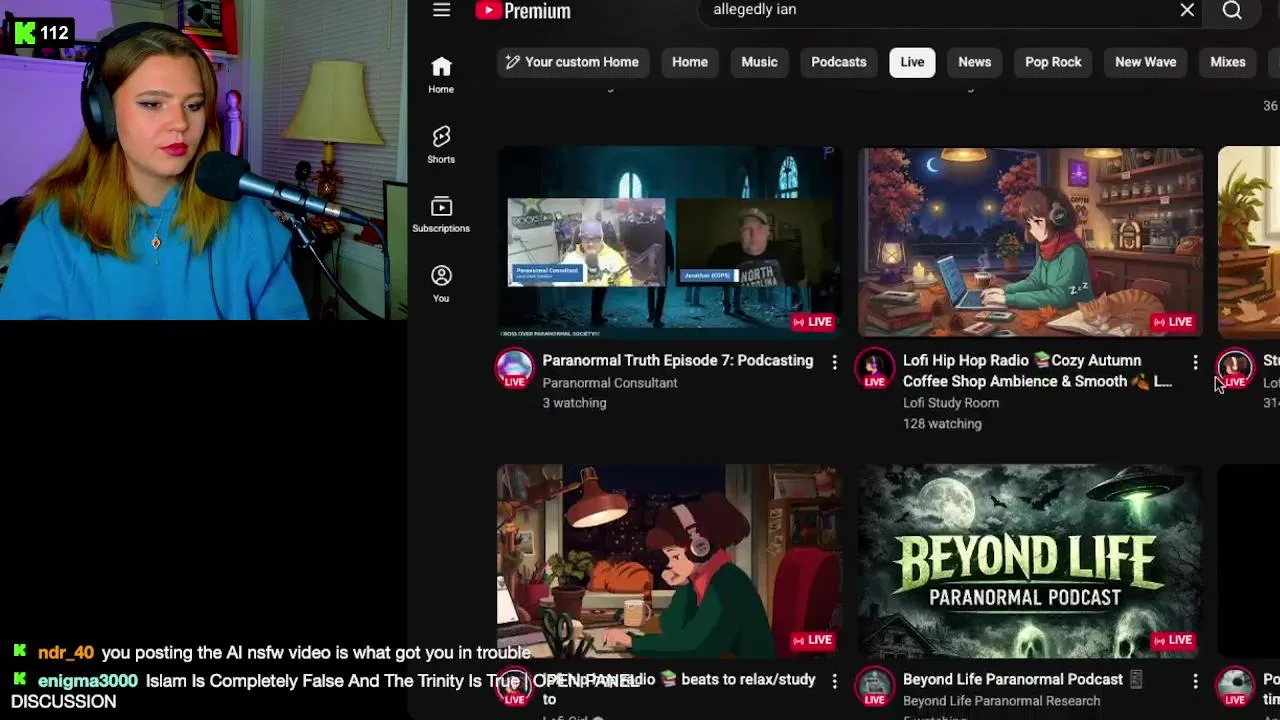Click chat username enigma3000

(x=88, y=681)
